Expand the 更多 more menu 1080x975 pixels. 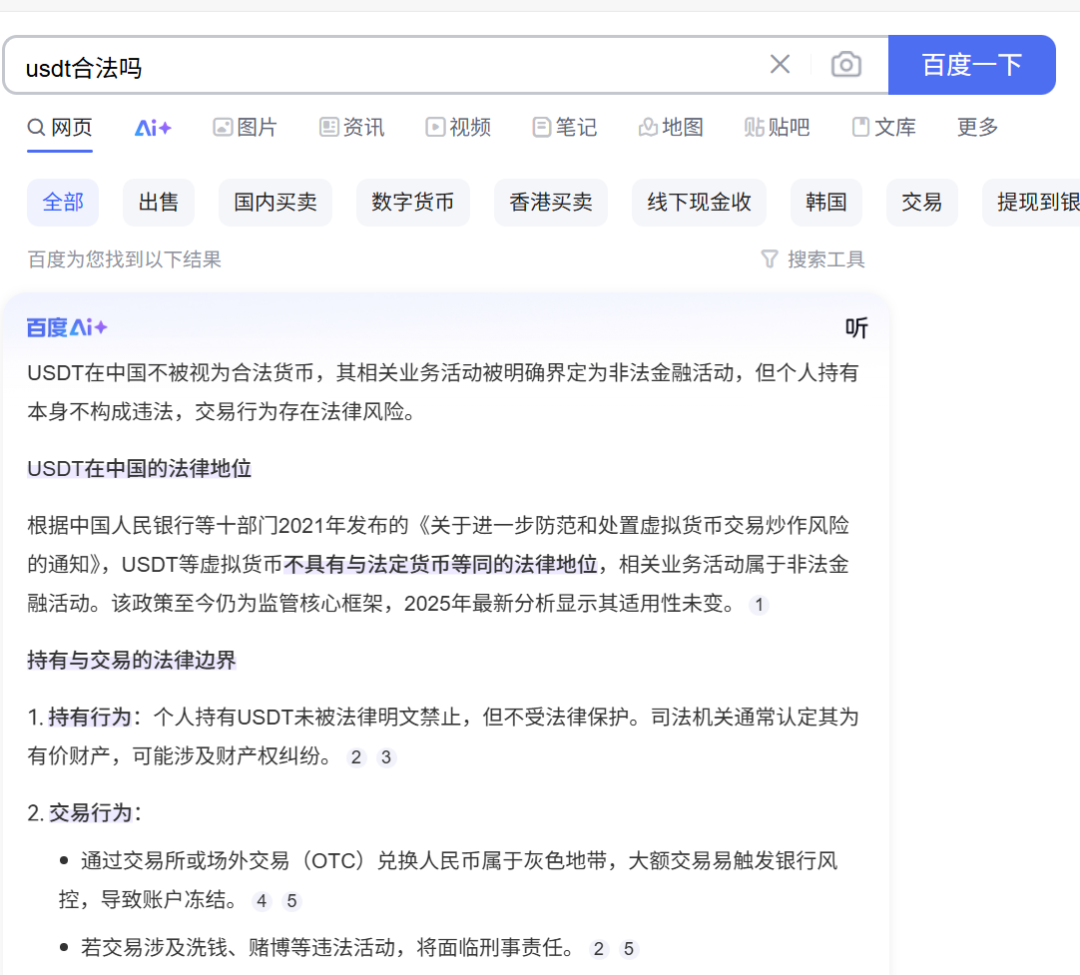click(977, 128)
